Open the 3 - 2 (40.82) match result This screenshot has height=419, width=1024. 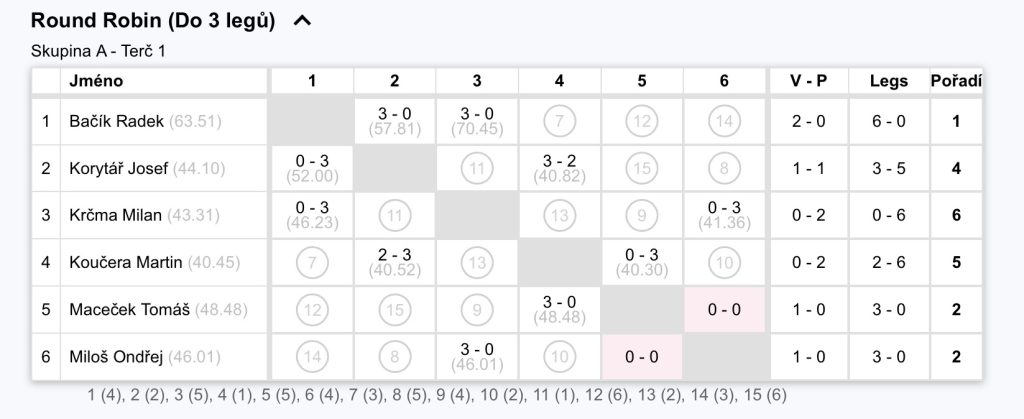tap(559, 168)
